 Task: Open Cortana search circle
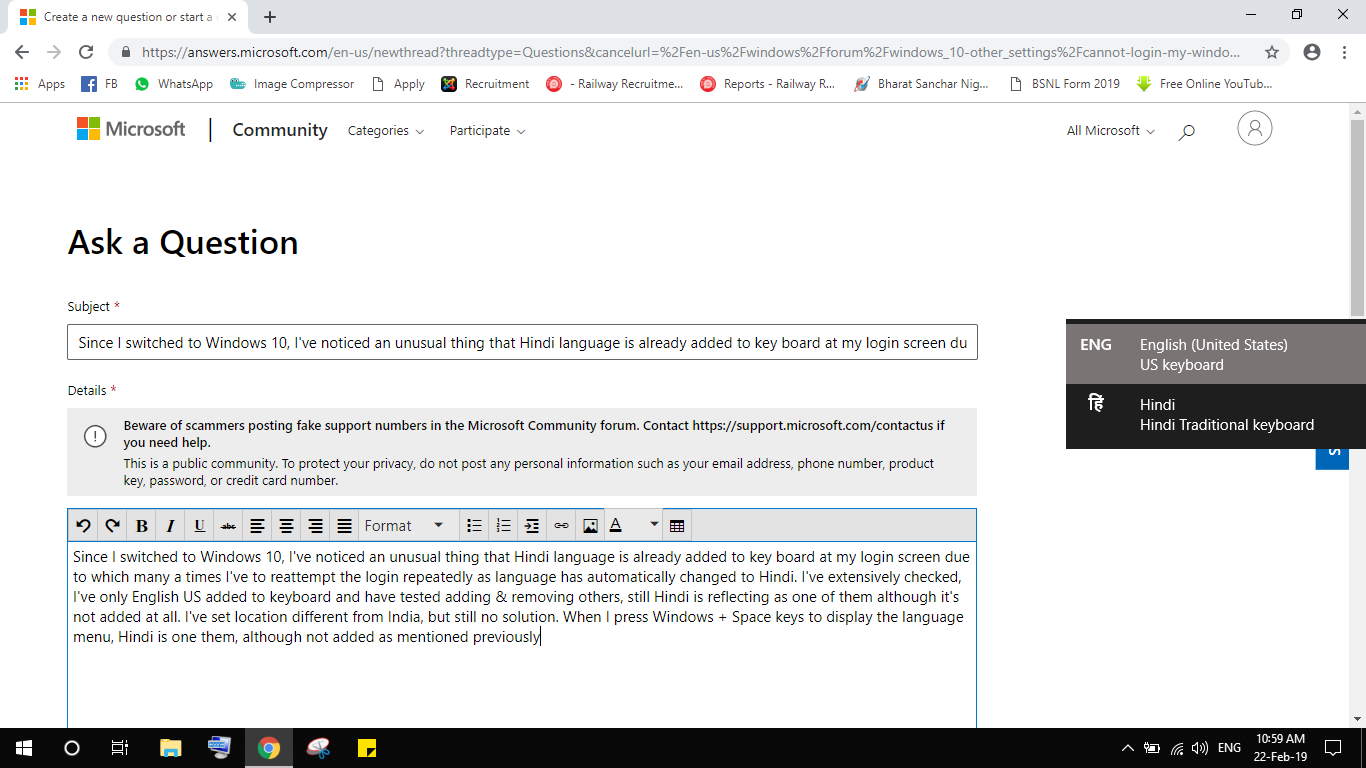[72, 748]
